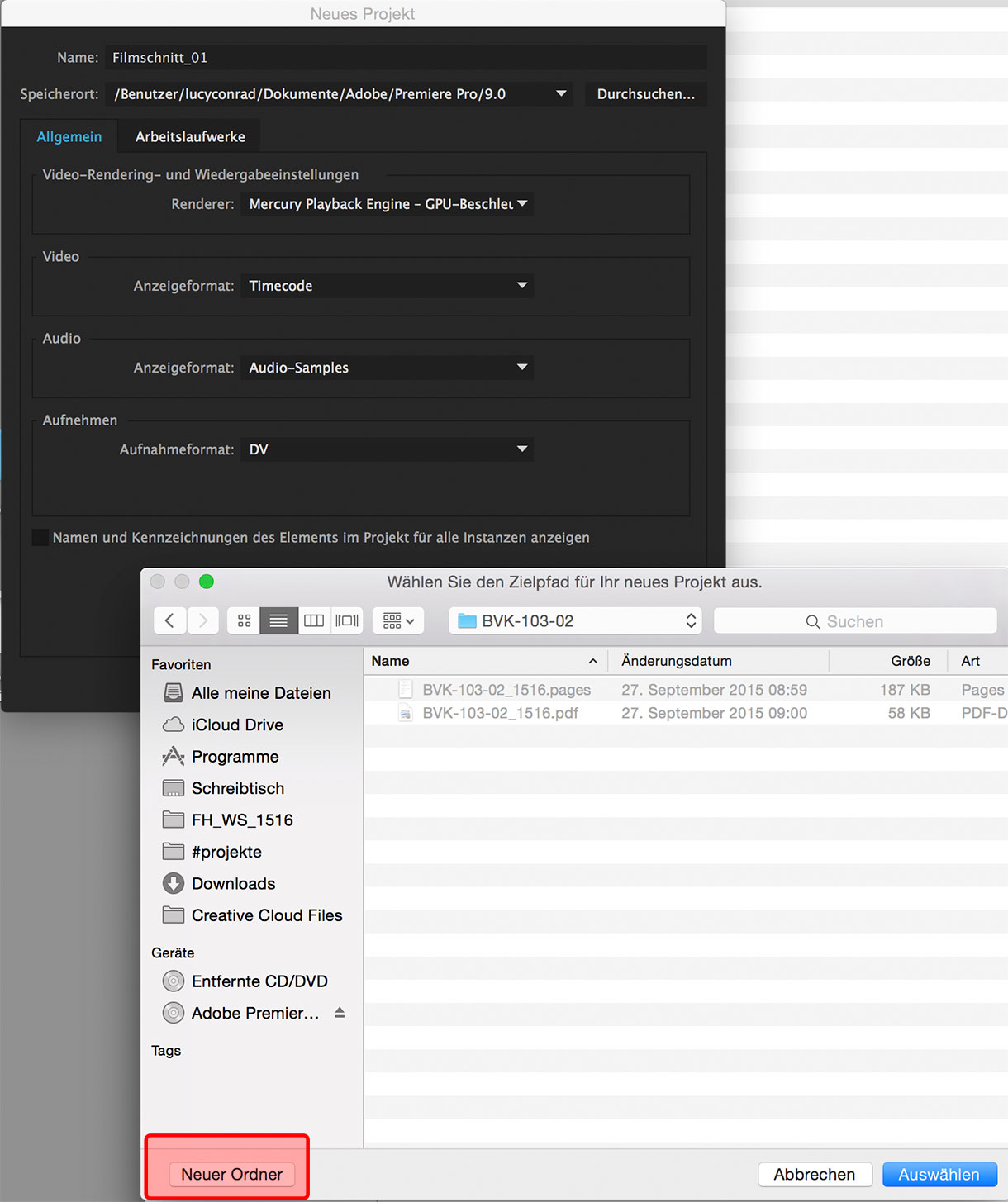Viewport: 1008px width, 1202px height.
Task: Sort by Art column header
Action: click(x=977, y=661)
